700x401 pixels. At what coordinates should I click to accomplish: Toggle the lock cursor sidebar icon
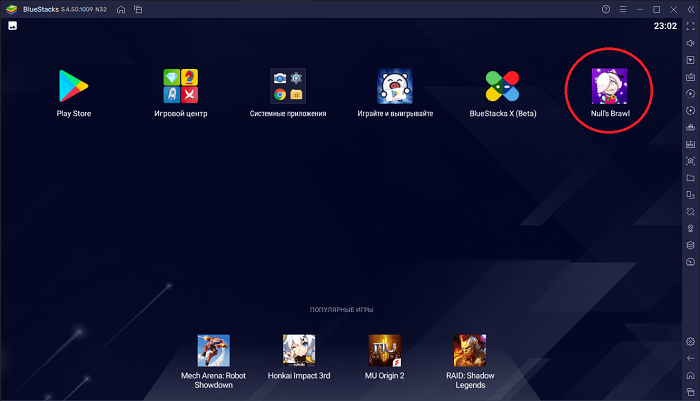click(x=691, y=60)
